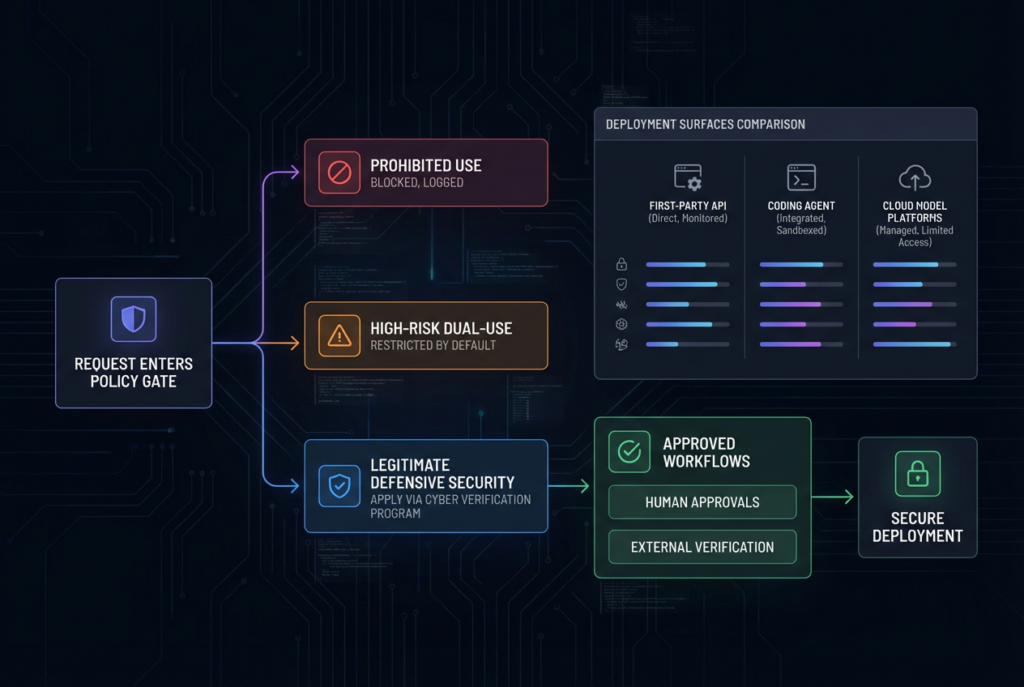
Task: Click the Coding Agent terminal icon
Action: pos(801,179)
